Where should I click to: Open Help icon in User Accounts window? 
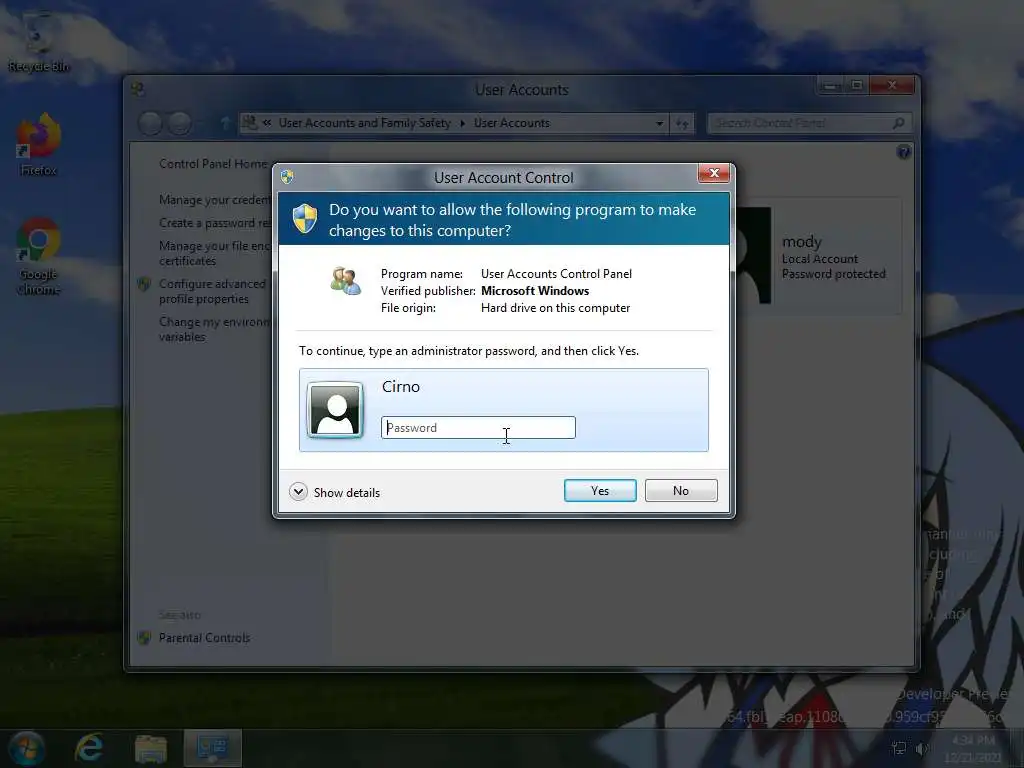[904, 152]
